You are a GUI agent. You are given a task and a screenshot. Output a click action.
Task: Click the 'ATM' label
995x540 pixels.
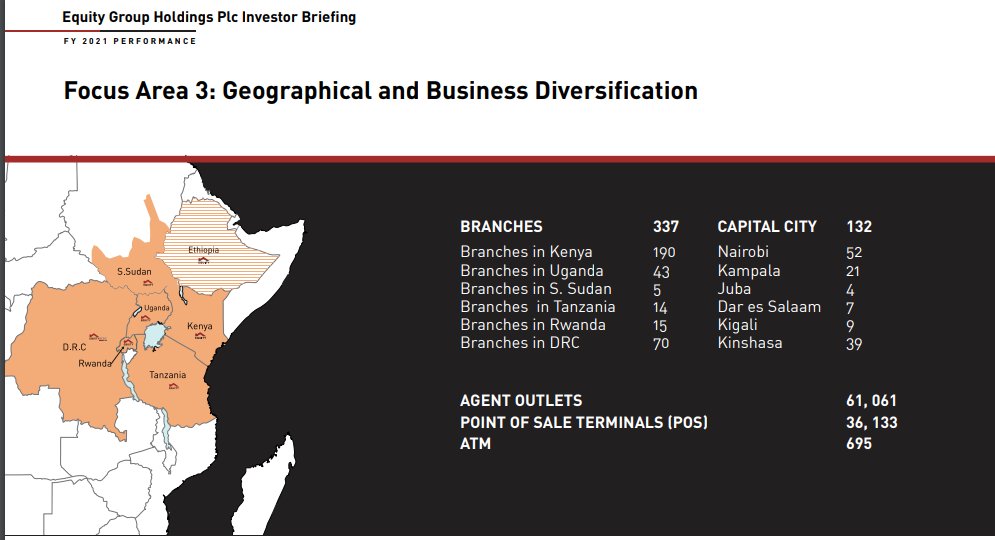tap(475, 444)
